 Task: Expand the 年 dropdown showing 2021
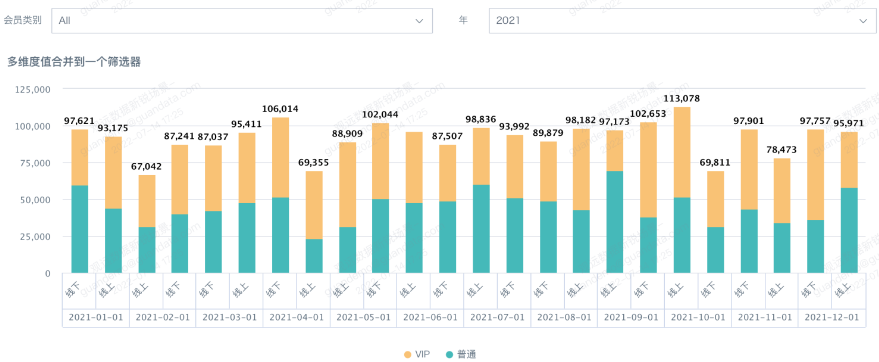[x=681, y=21]
